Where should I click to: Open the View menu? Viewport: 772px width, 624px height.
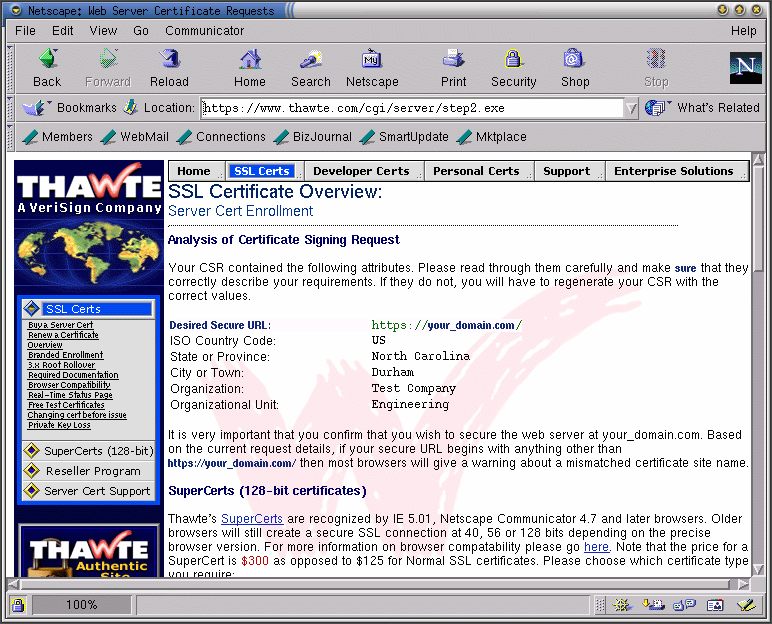pyautogui.click(x=103, y=31)
